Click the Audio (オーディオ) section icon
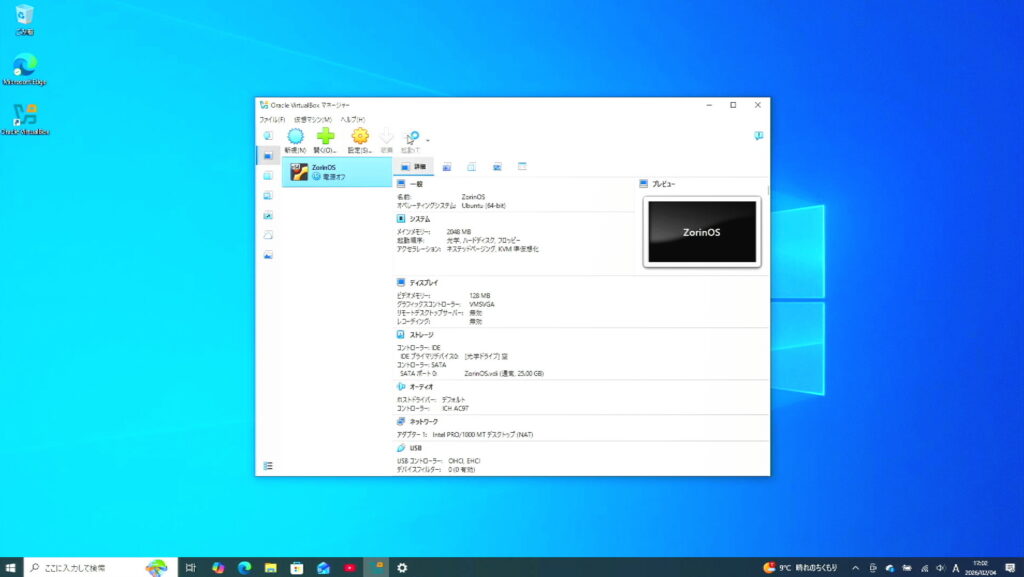The image size is (1024, 577). click(401, 386)
